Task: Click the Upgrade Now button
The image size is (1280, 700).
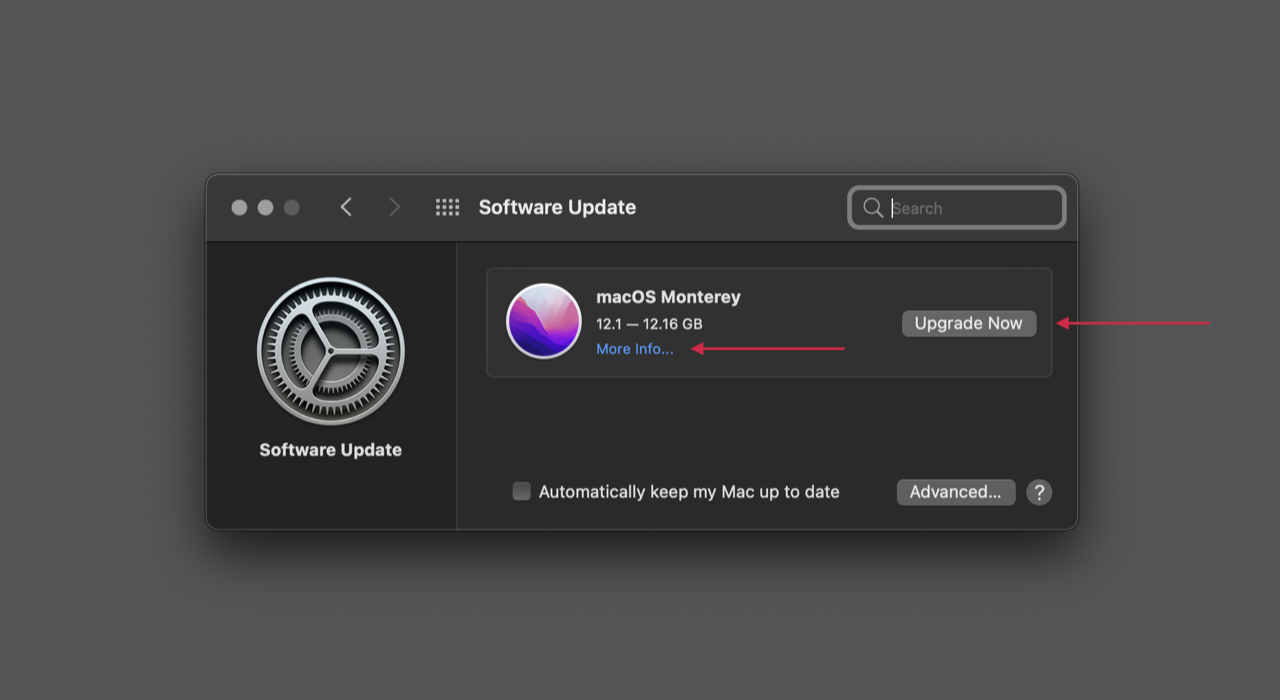Action: coord(969,323)
